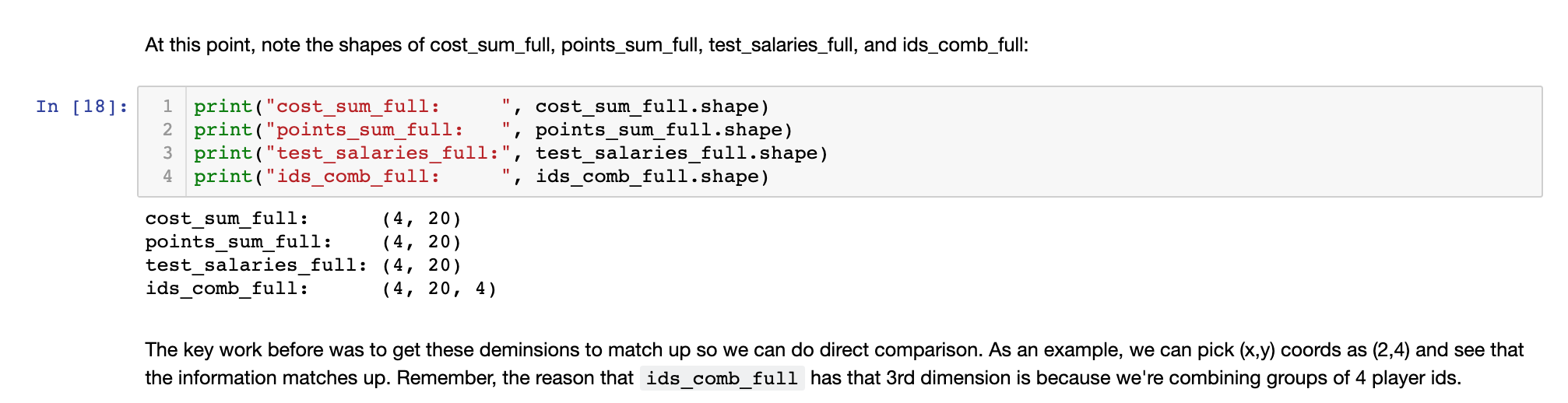Image resolution: width=1568 pixels, height=403 pixels.
Task: Click the "test_salaries_full:" string literal in code
Action: click(x=388, y=153)
